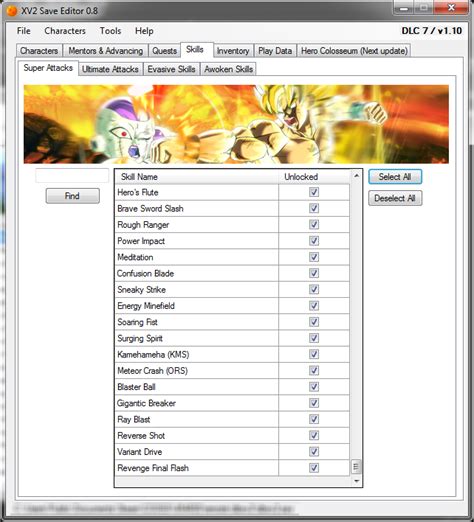Click the skill list scrollbar thumb

(x=356, y=466)
